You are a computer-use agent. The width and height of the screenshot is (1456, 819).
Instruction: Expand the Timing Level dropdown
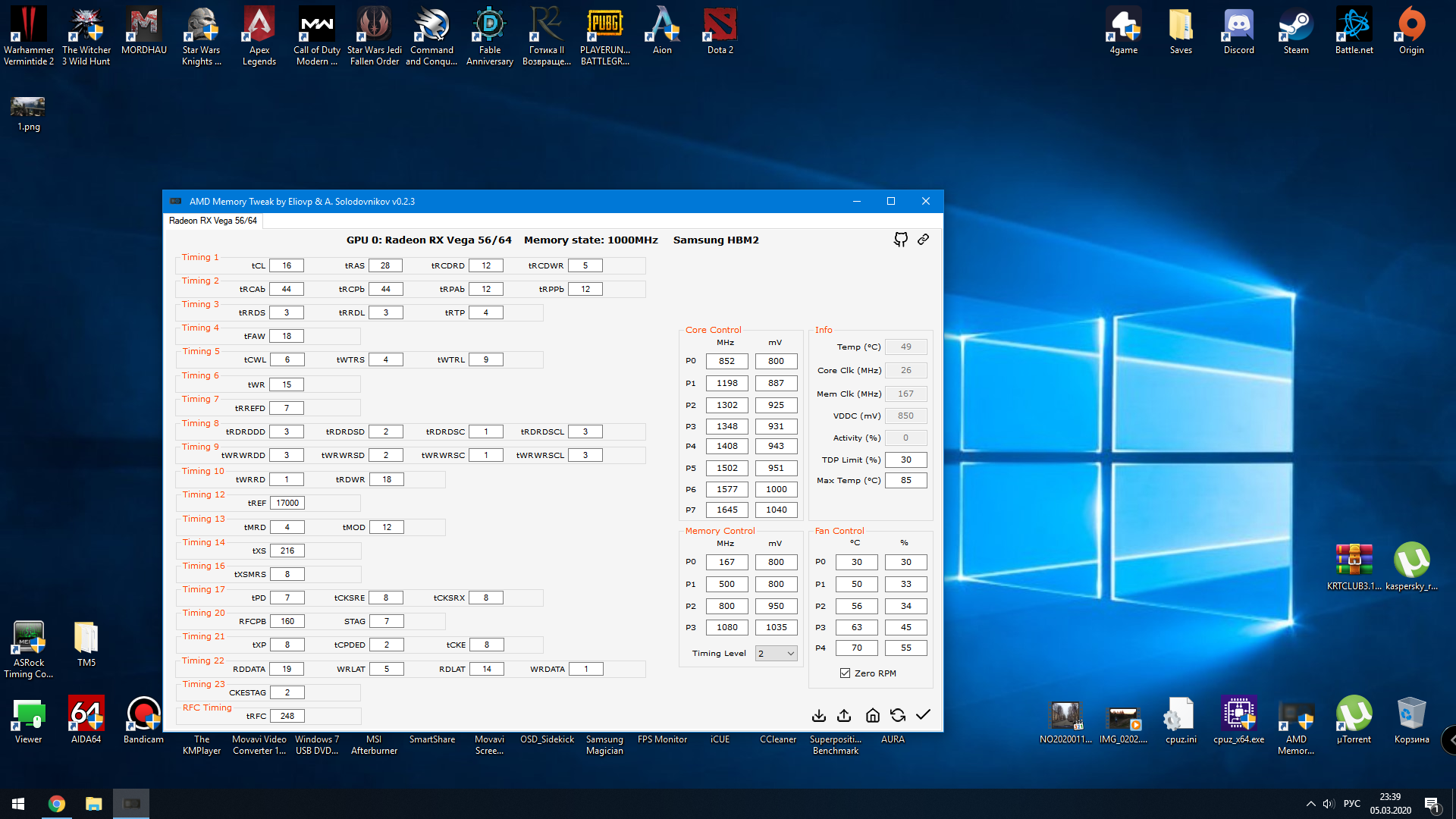point(776,654)
